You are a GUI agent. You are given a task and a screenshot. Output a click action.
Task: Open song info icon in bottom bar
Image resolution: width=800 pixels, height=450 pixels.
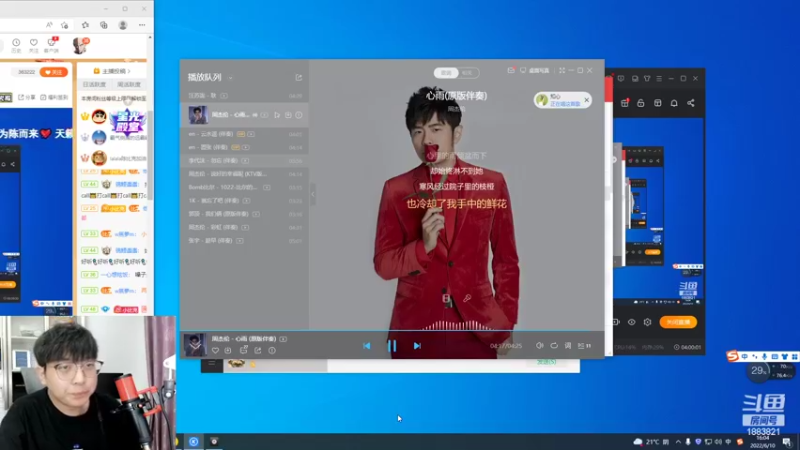[x=272, y=351]
